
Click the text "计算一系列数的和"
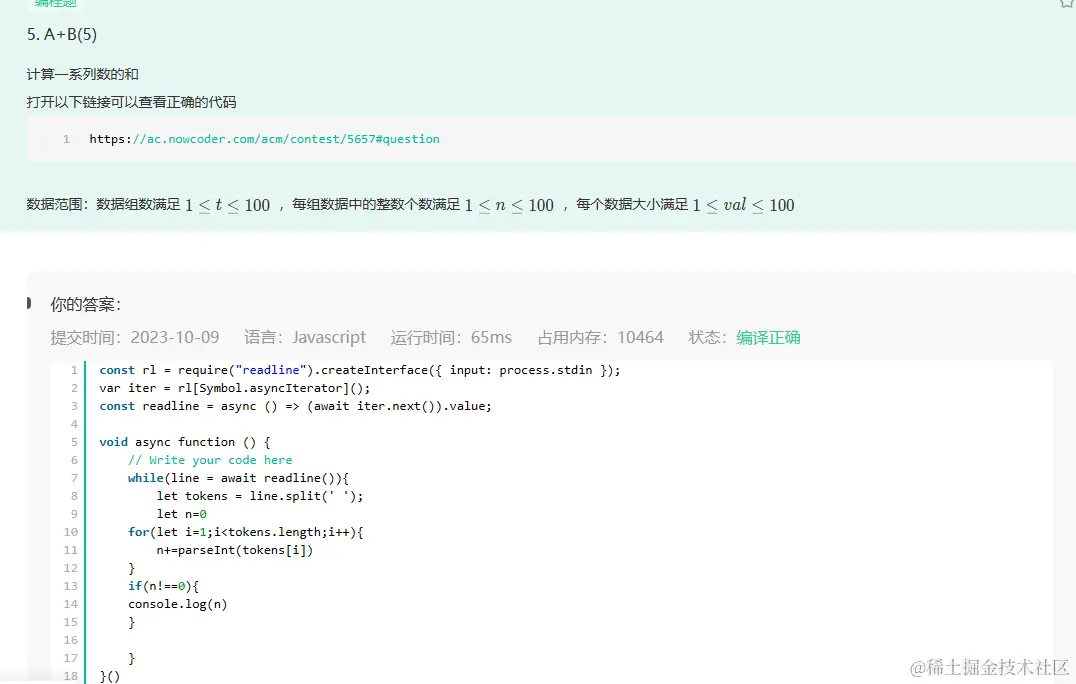[x=82, y=74]
